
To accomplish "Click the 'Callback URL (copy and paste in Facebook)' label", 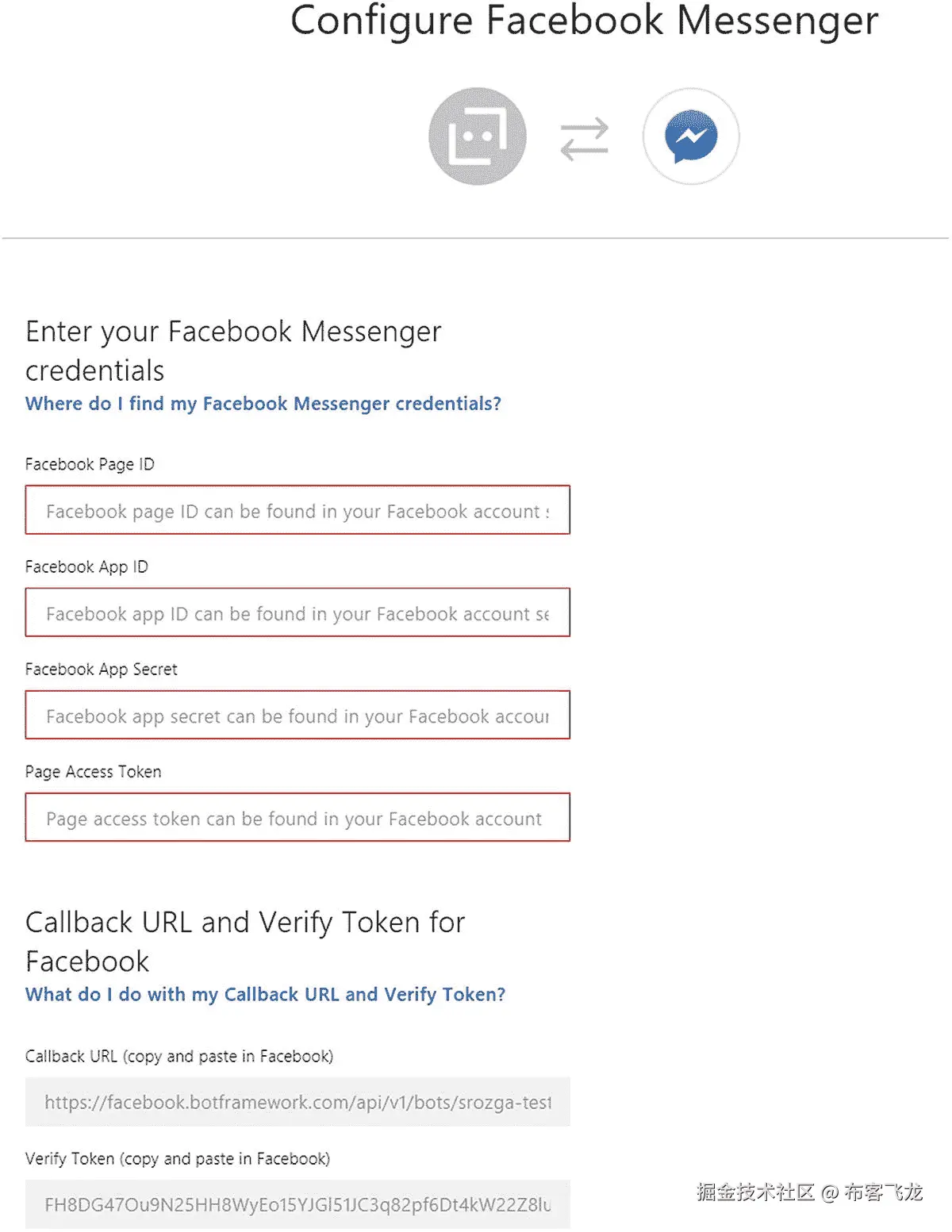I will tap(179, 1056).
